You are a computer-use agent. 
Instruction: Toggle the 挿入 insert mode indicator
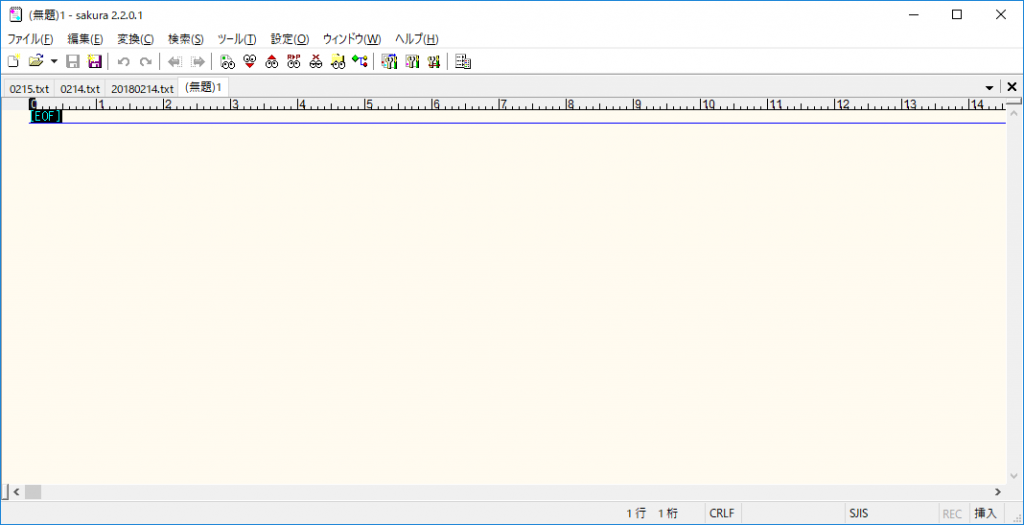(985, 513)
